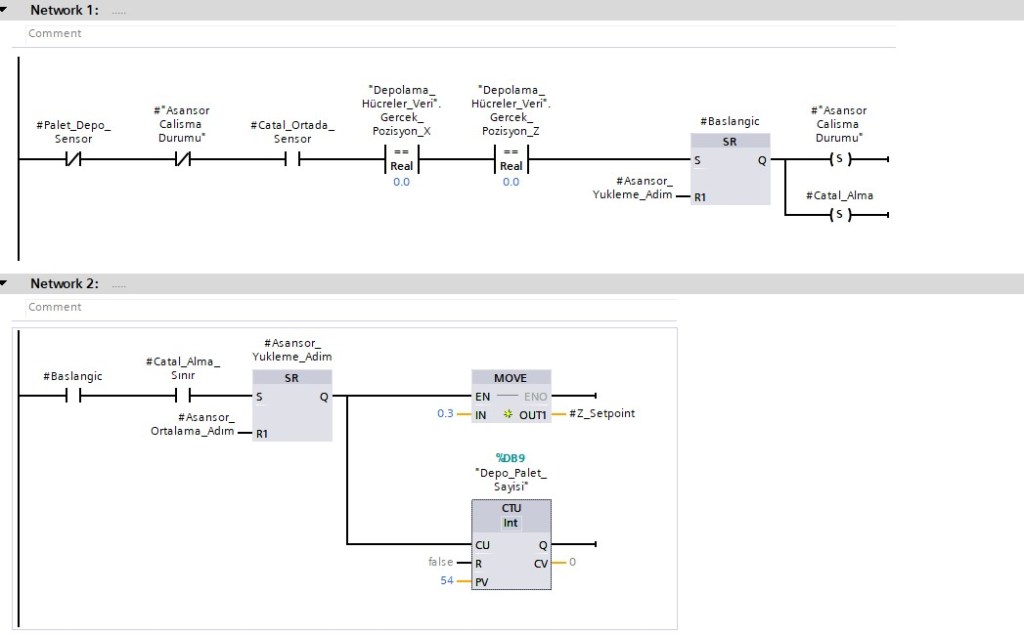Click the Network 1 title header
The width and height of the screenshot is (1024, 636).
pyautogui.click(x=64, y=10)
